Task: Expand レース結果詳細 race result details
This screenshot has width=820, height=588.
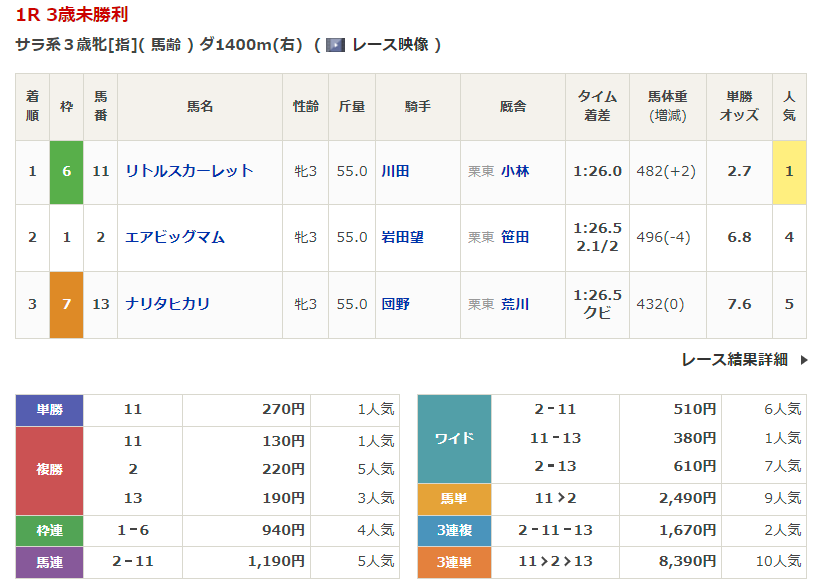Action: [734, 360]
